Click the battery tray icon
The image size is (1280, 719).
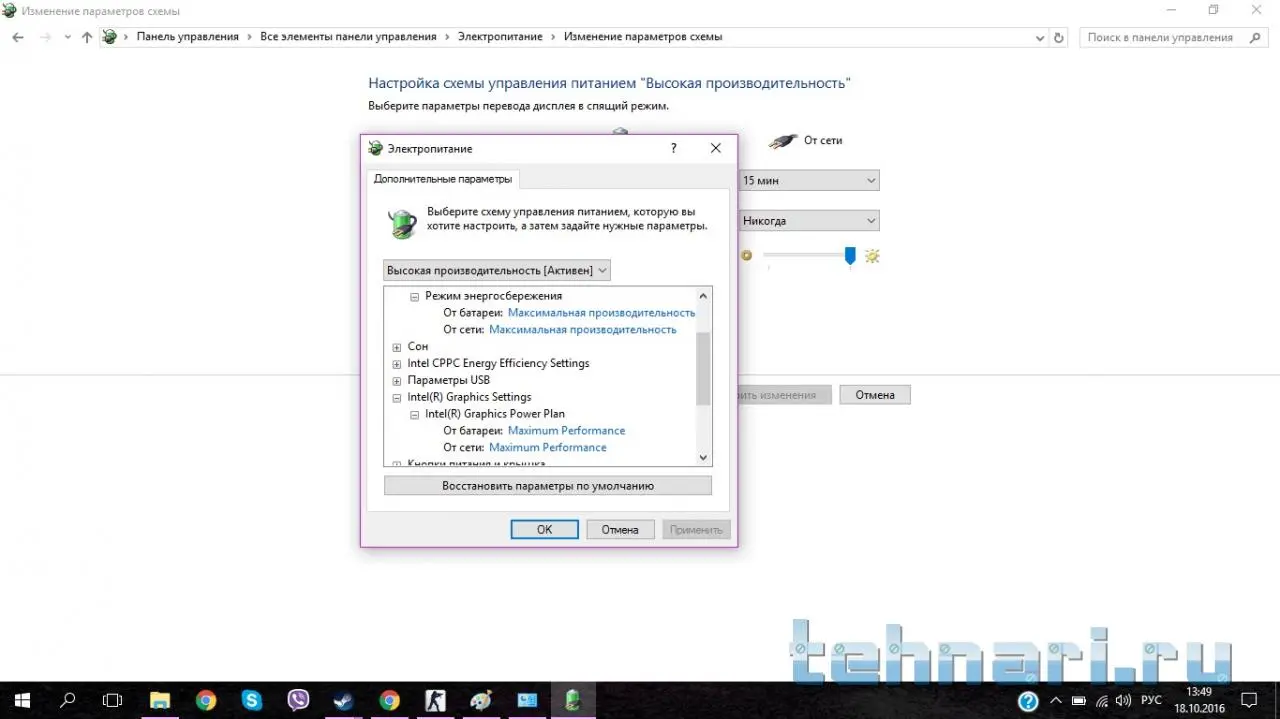(x=1079, y=701)
